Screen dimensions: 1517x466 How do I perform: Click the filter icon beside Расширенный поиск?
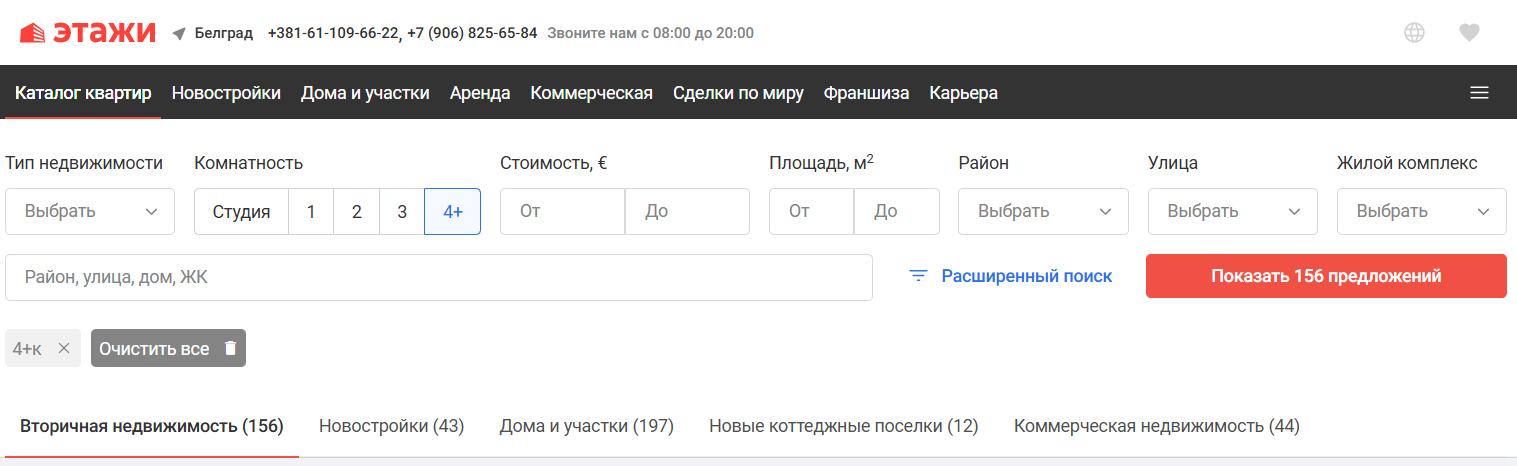[x=918, y=276]
